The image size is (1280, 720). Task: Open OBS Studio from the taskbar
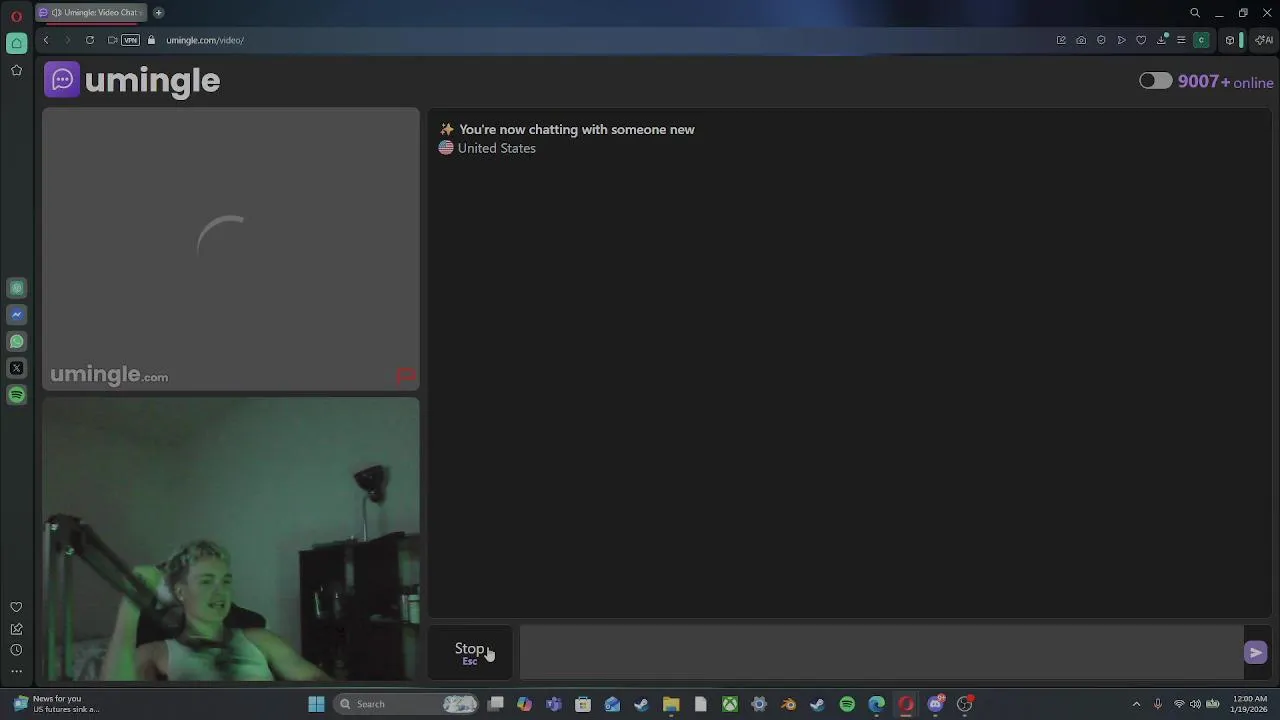965,704
